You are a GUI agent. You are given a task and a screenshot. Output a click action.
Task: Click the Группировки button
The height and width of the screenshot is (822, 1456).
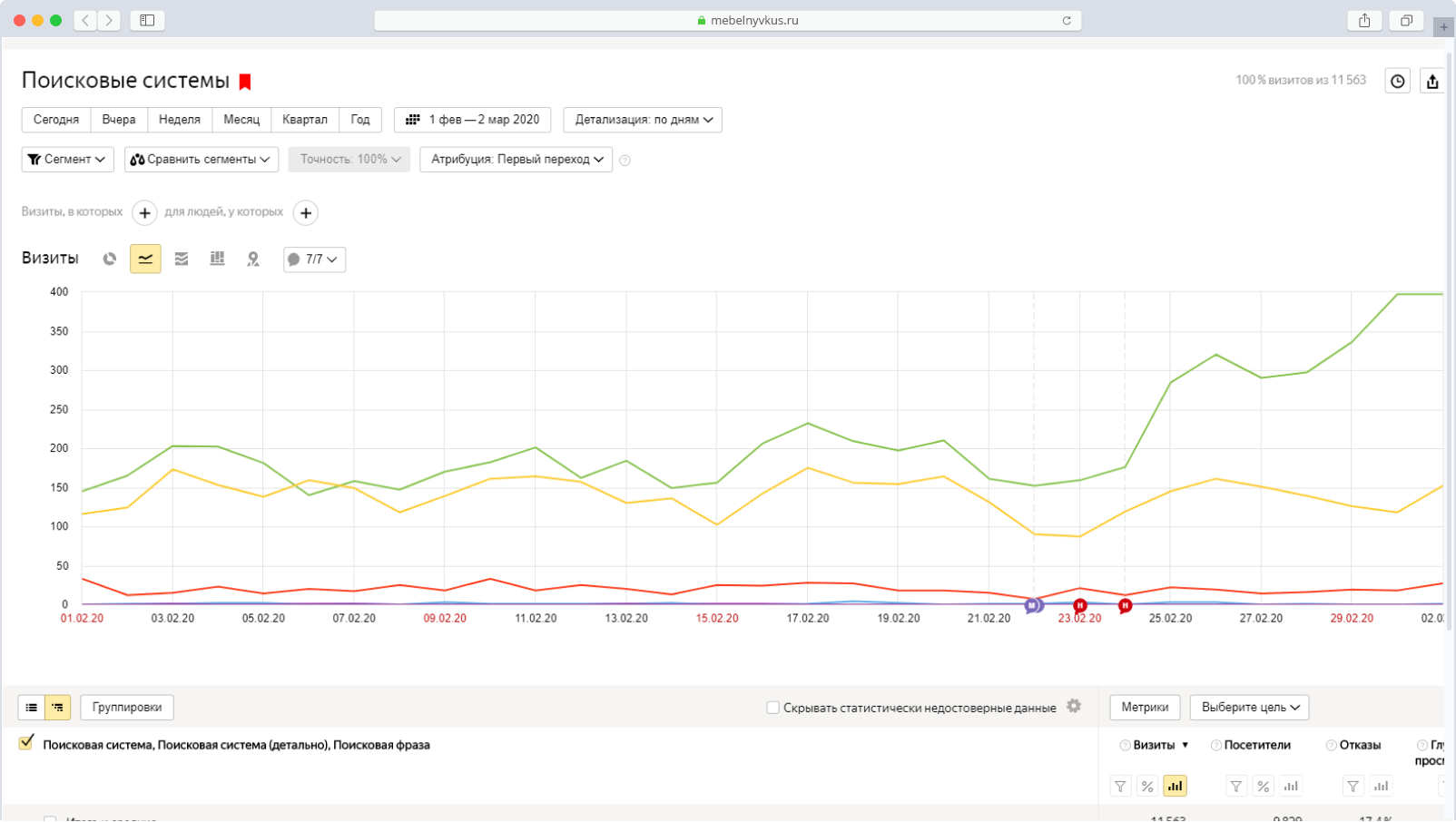[x=127, y=707]
